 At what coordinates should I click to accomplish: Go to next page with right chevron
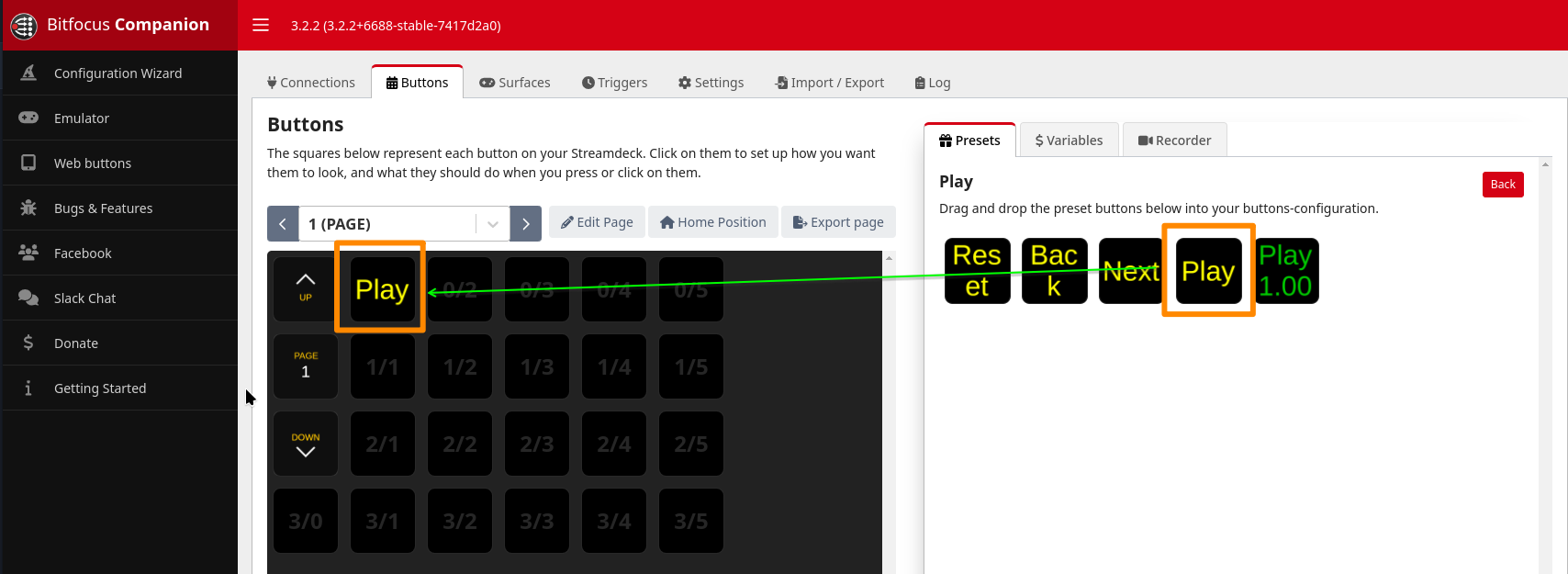[526, 224]
